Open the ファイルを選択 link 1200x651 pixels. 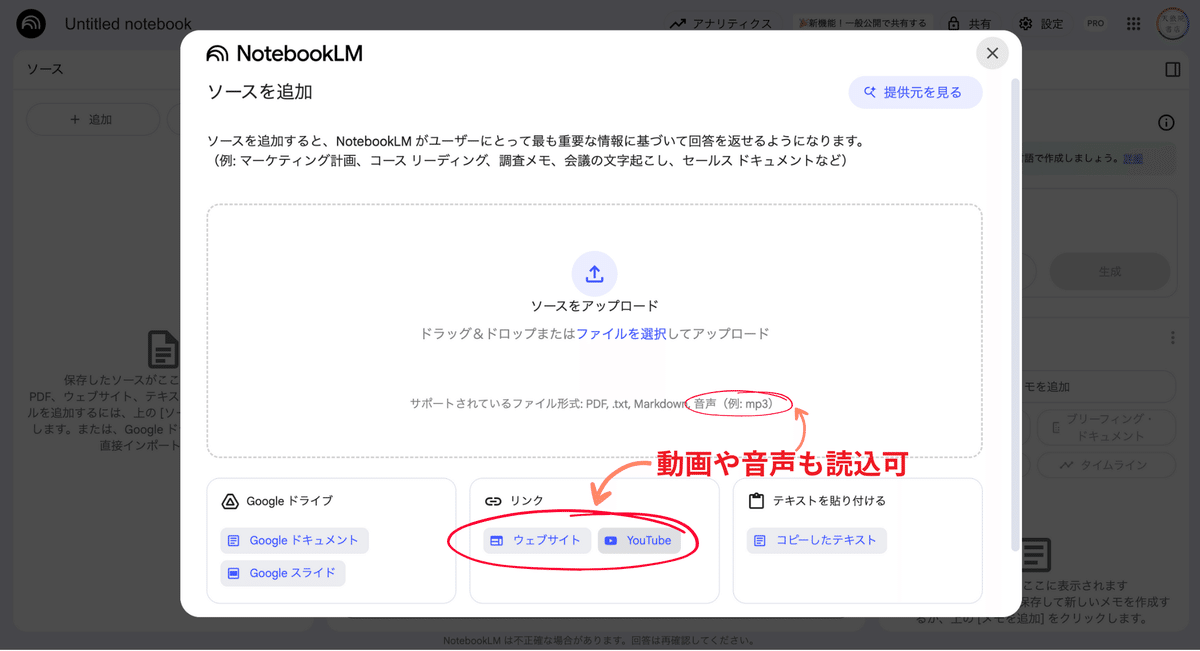pos(621,334)
